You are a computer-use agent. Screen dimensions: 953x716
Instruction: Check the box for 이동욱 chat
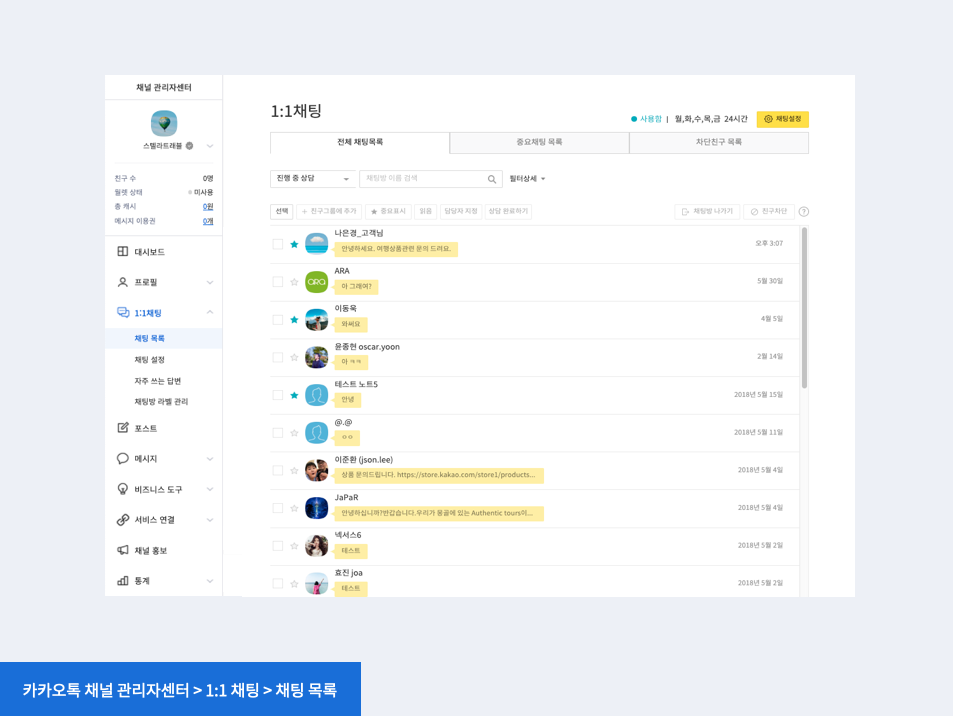click(278, 320)
